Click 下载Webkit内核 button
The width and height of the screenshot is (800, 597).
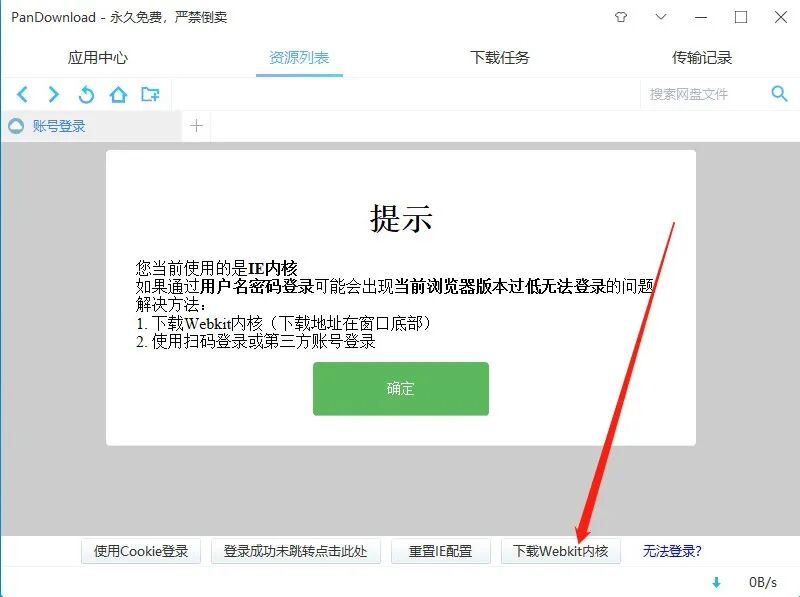pyautogui.click(x=561, y=551)
